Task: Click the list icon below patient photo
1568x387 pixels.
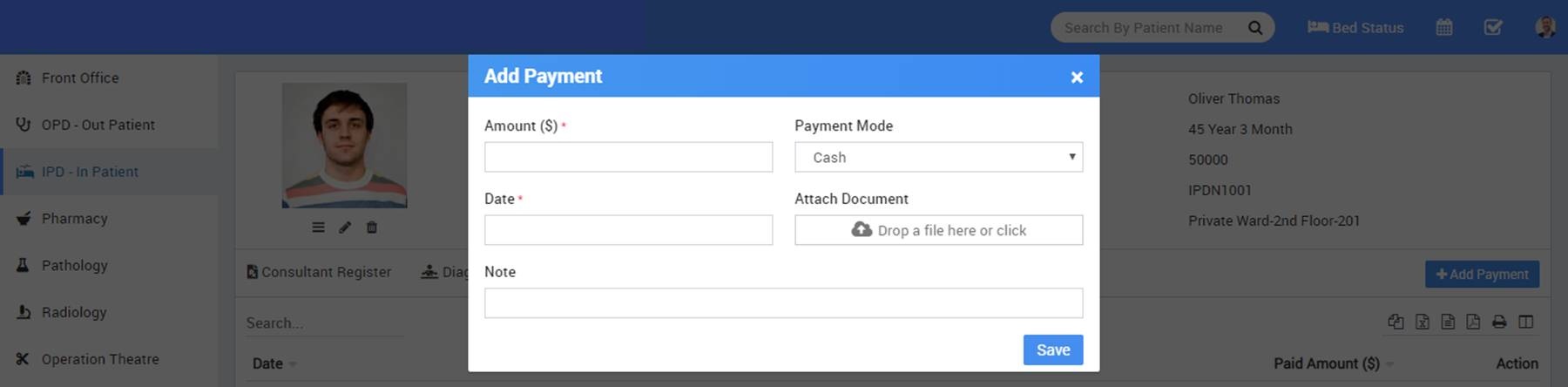Action: coord(318,227)
